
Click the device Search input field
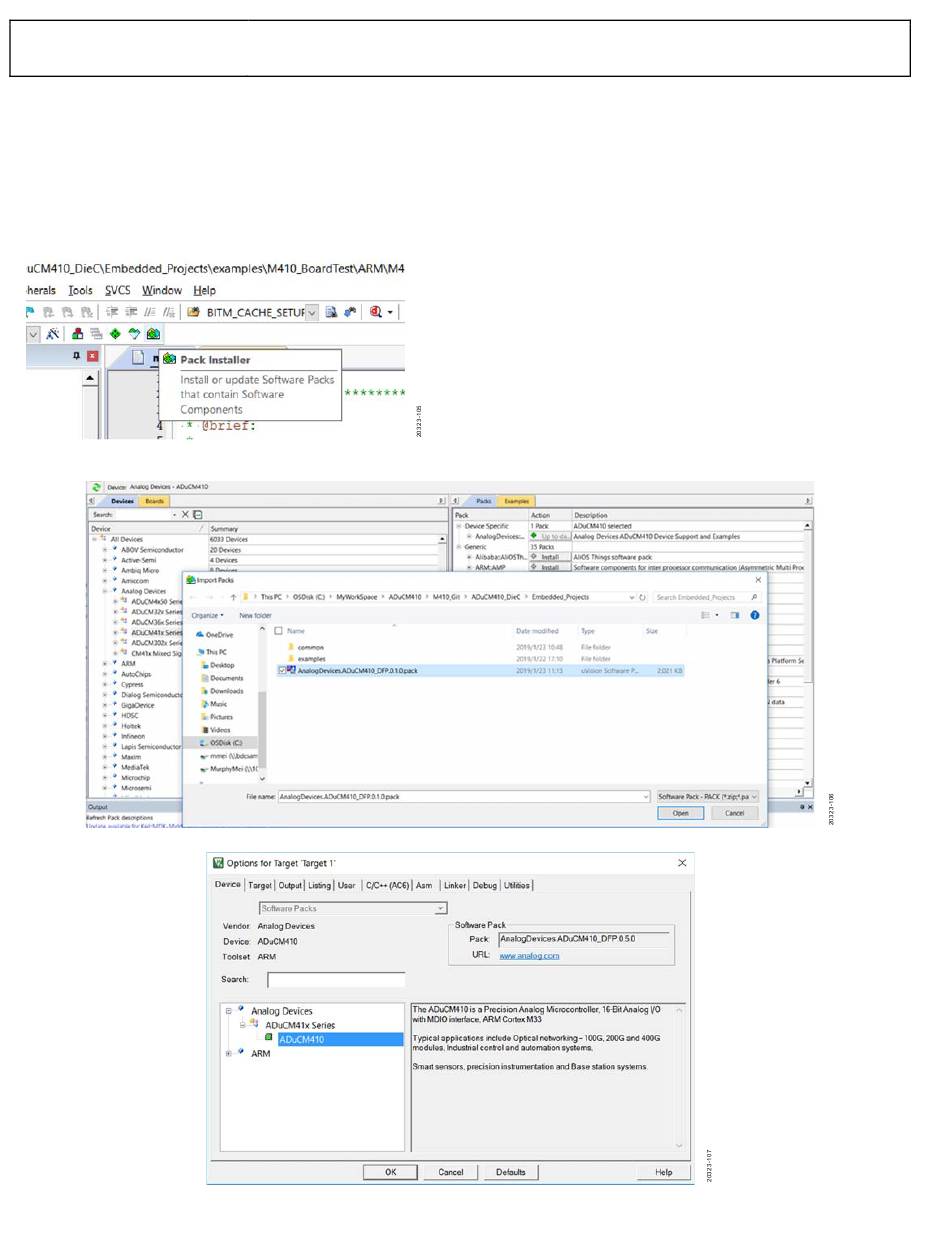pos(336,980)
